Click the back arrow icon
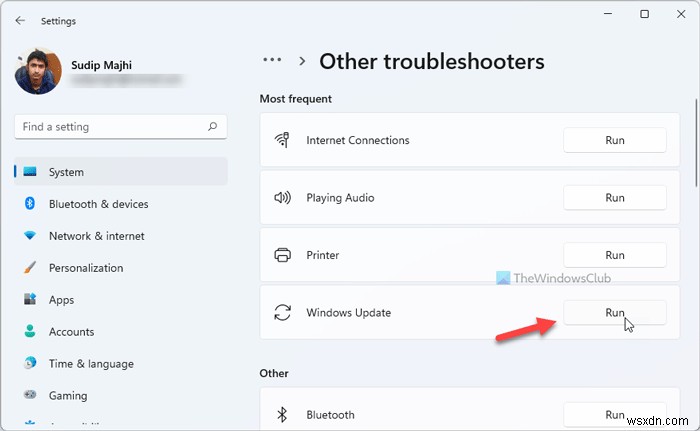Screen dimensions: 700x431 [x=21, y=20]
